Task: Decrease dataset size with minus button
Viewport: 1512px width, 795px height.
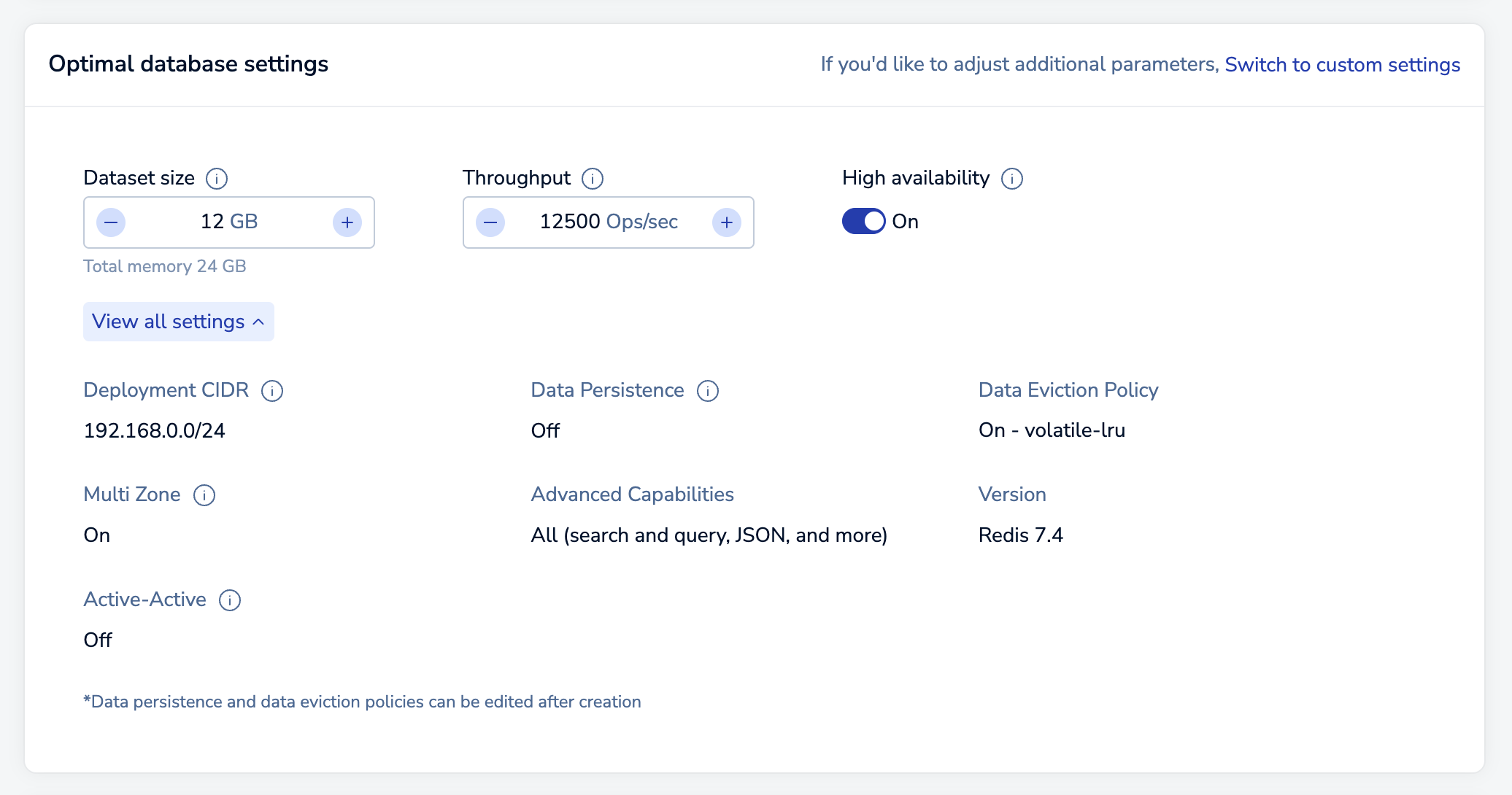Action: coord(111,222)
